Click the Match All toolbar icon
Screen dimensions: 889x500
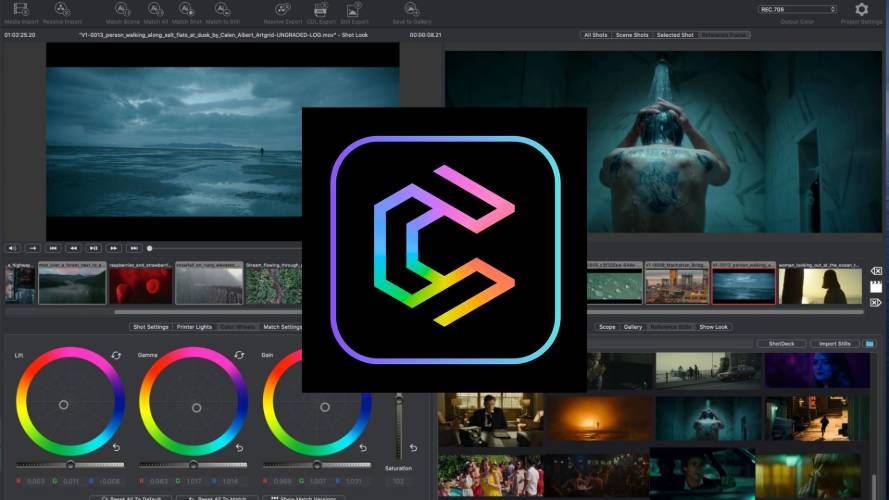tap(155, 9)
